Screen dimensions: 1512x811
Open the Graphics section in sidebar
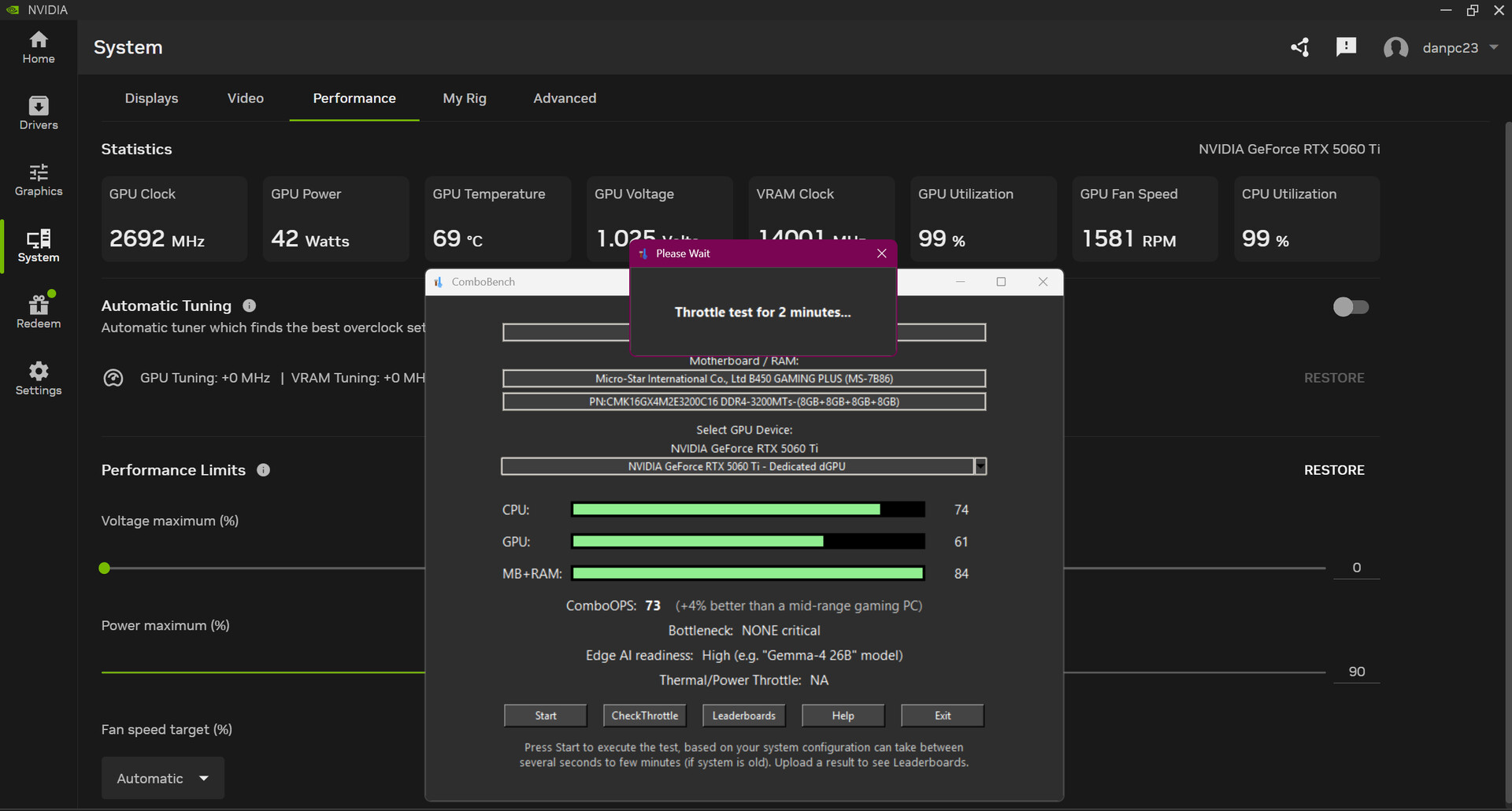[x=39, y=180]
